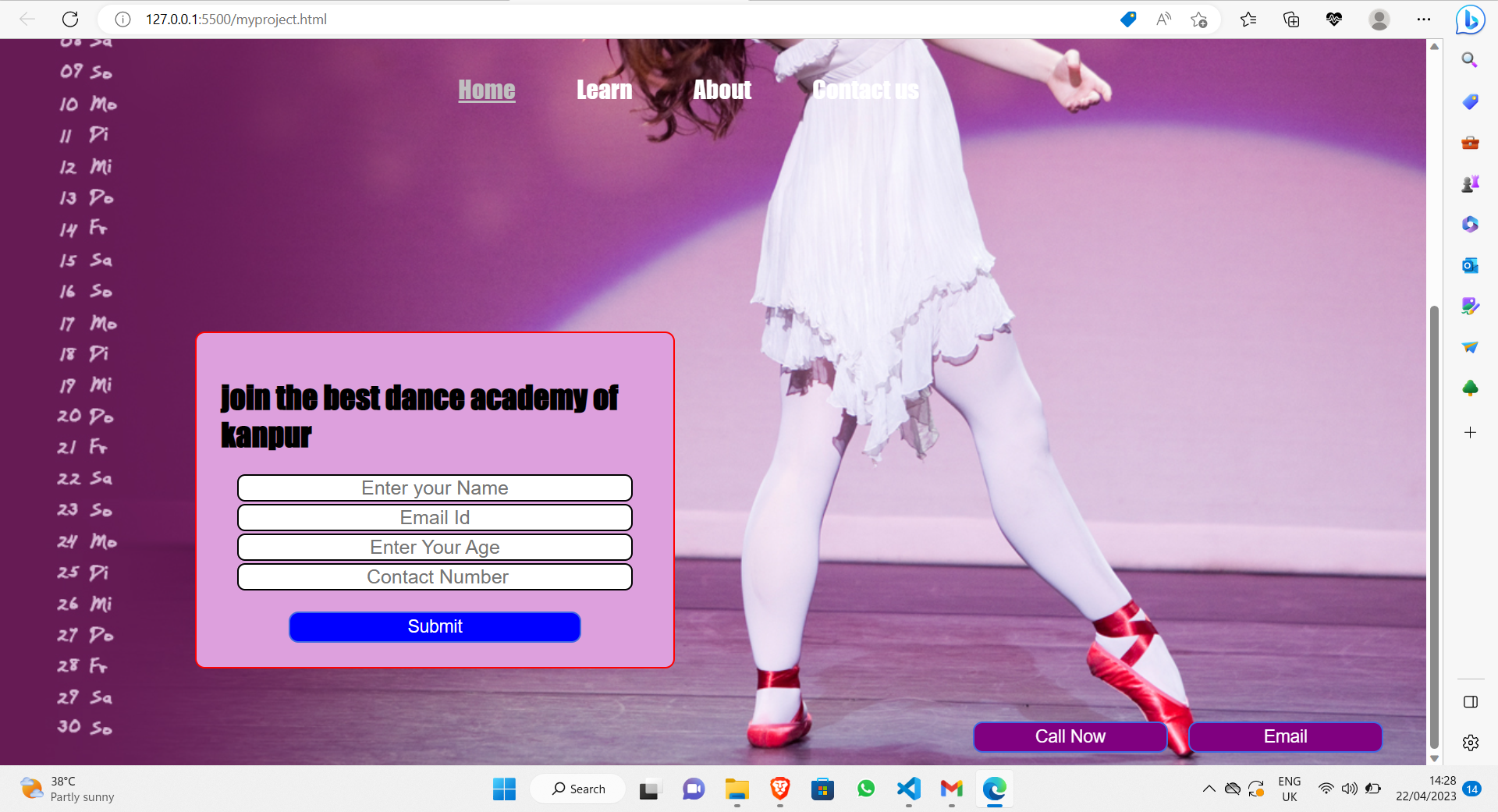View site information icon in address bar

click(x=122, y=20)
